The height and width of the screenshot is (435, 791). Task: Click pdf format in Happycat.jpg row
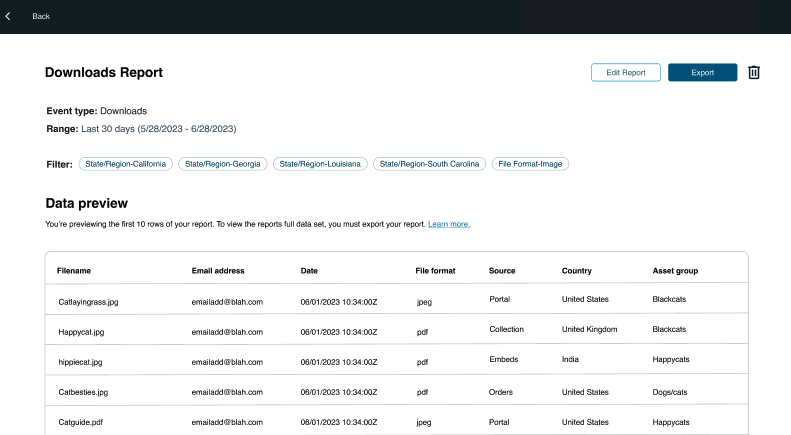point(422,332)
